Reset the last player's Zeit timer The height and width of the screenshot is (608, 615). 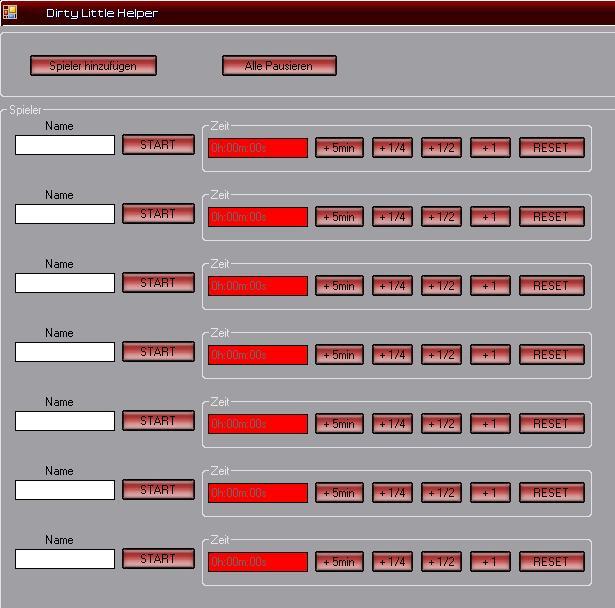point(552,562)
